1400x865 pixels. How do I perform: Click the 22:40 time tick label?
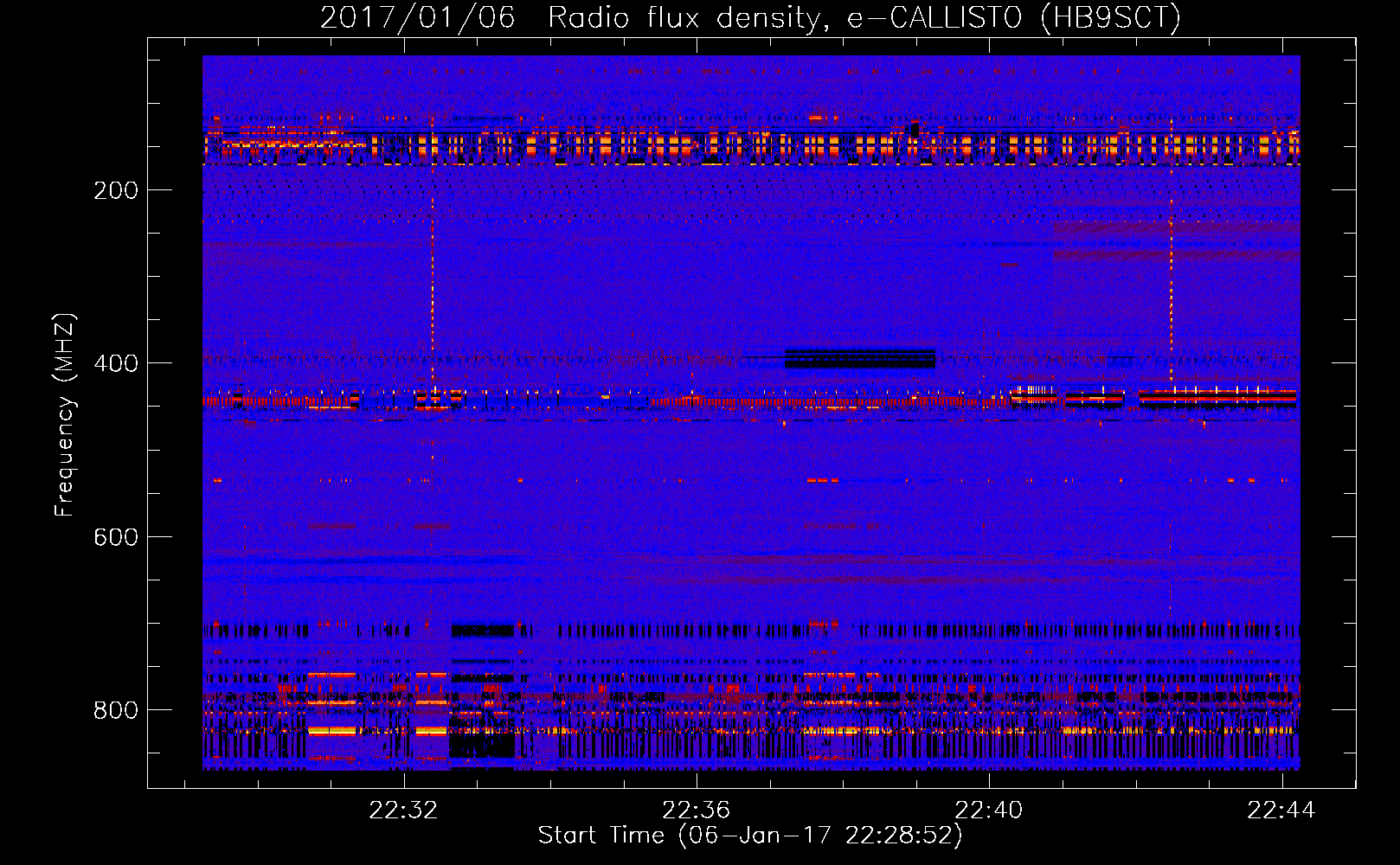coord(988,810)
